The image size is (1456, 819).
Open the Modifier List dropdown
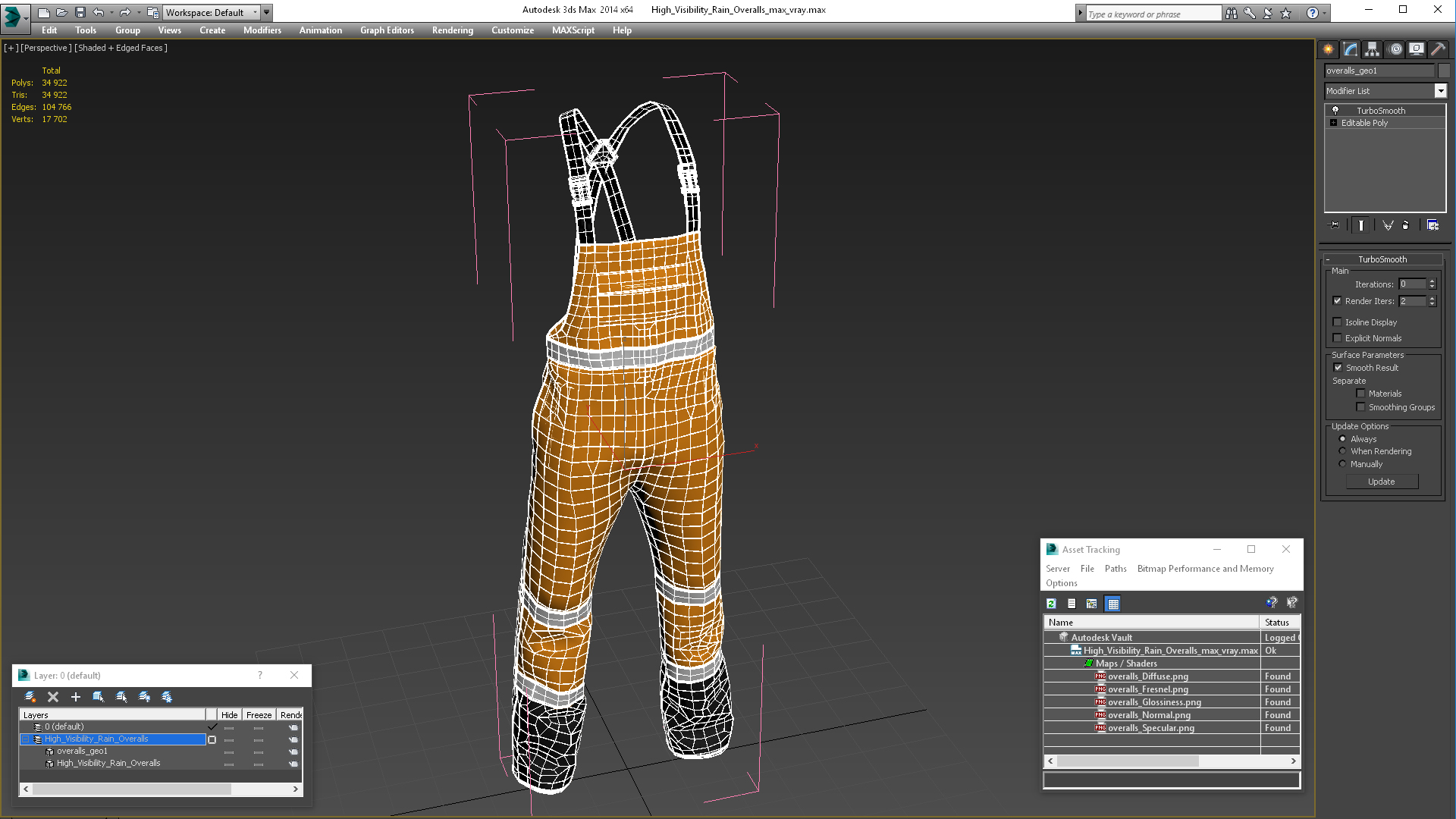[x=1440, y=91]
